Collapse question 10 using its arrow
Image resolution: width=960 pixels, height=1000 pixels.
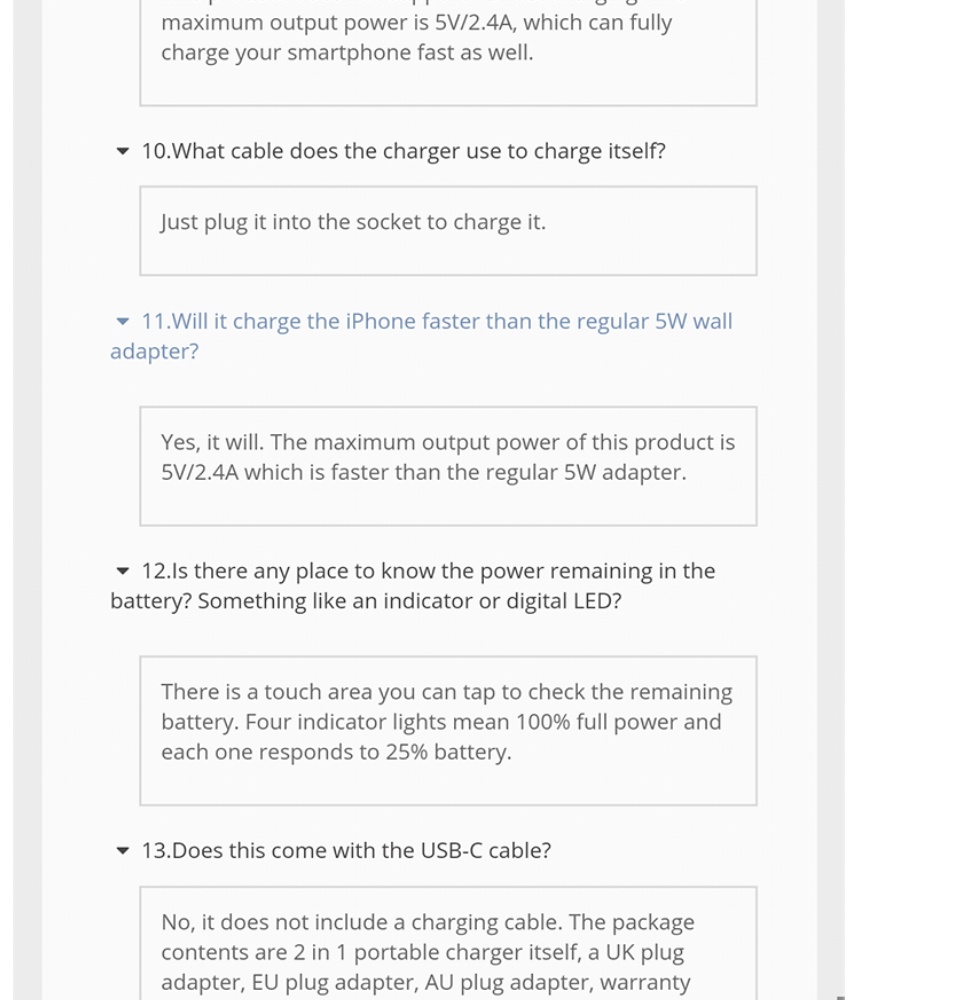[x=123, y=152]
